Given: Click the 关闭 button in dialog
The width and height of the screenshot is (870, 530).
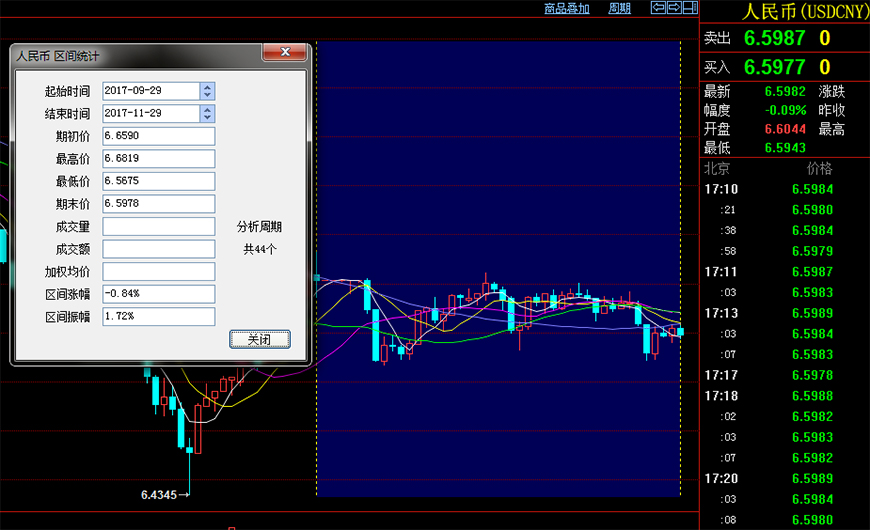Looking at the screenshot, I should pyautogui.click(x=259, y=339).
